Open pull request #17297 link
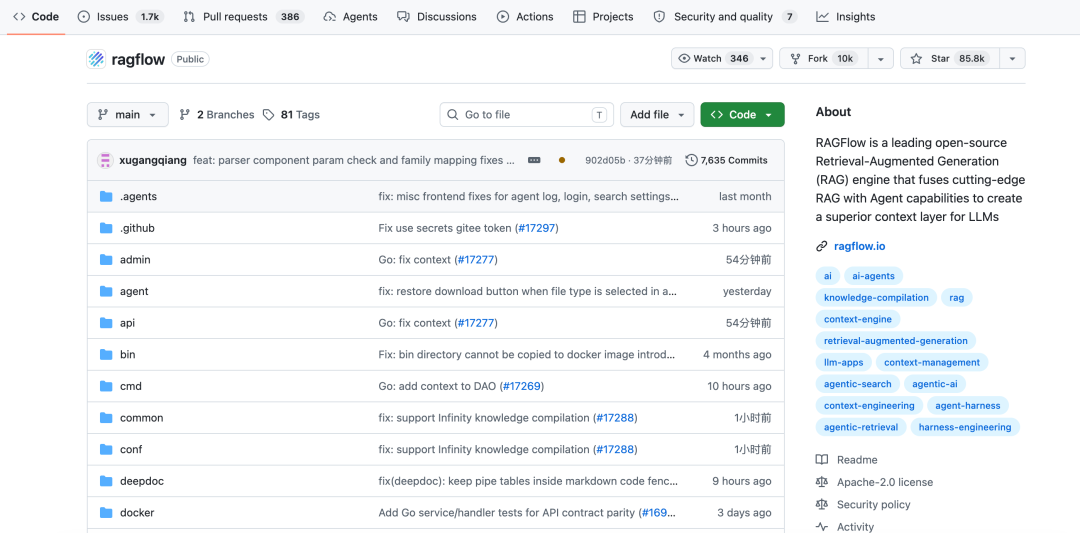Image resolution: width=1080 pixels, height=533 pixels. pyautogui.click(x=537, y=228)
